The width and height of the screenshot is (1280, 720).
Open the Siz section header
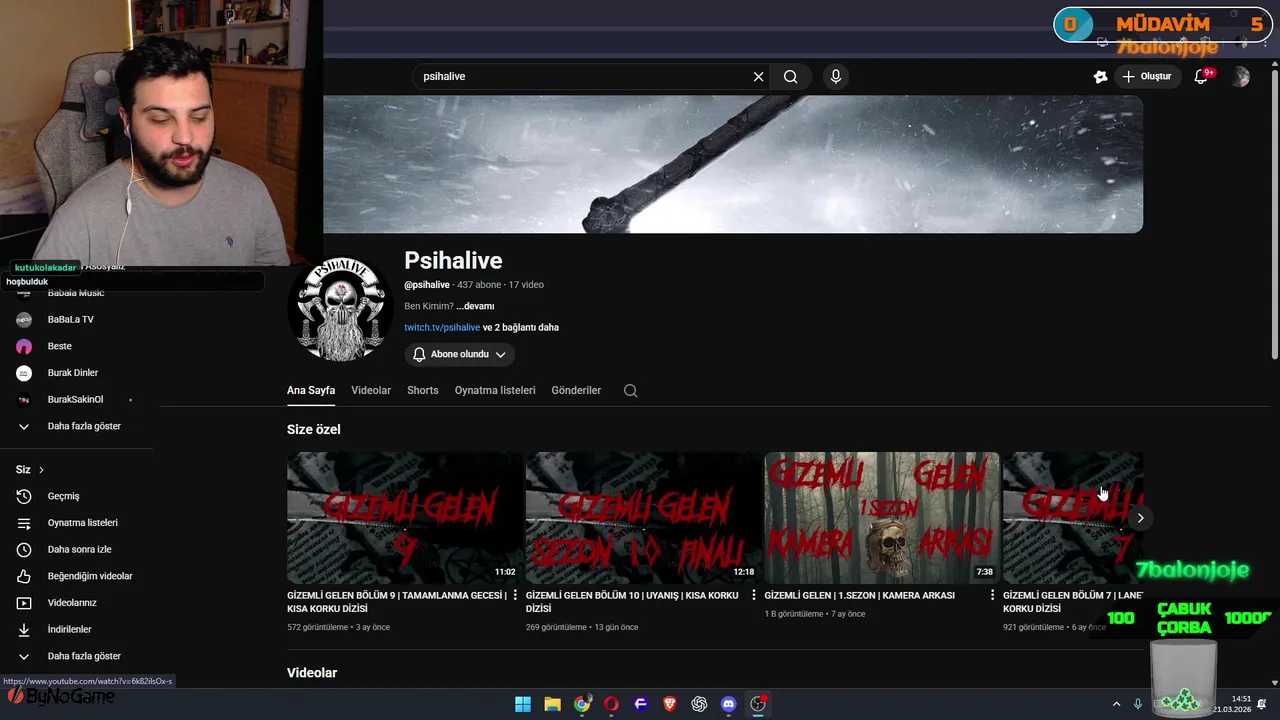[x=30, y=469]
